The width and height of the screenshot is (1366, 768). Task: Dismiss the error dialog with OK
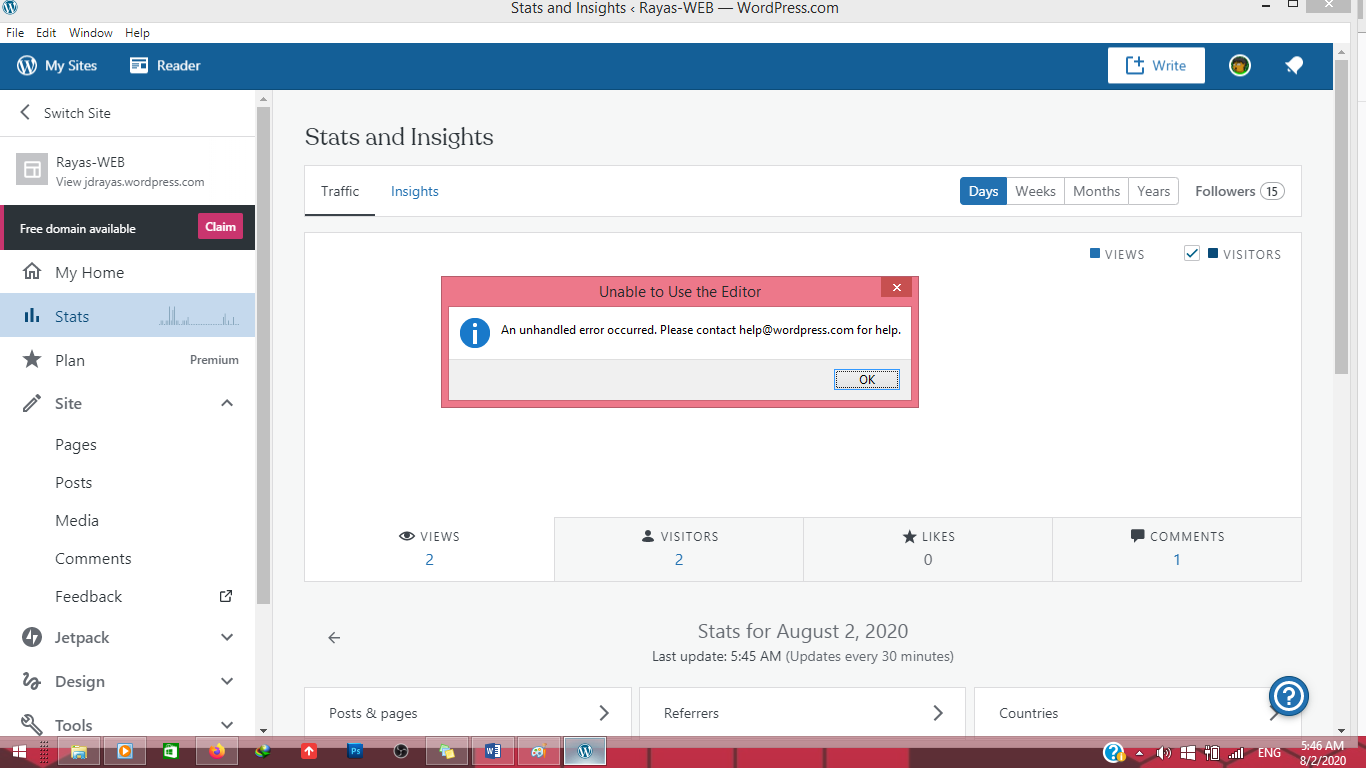coord(866,379)
